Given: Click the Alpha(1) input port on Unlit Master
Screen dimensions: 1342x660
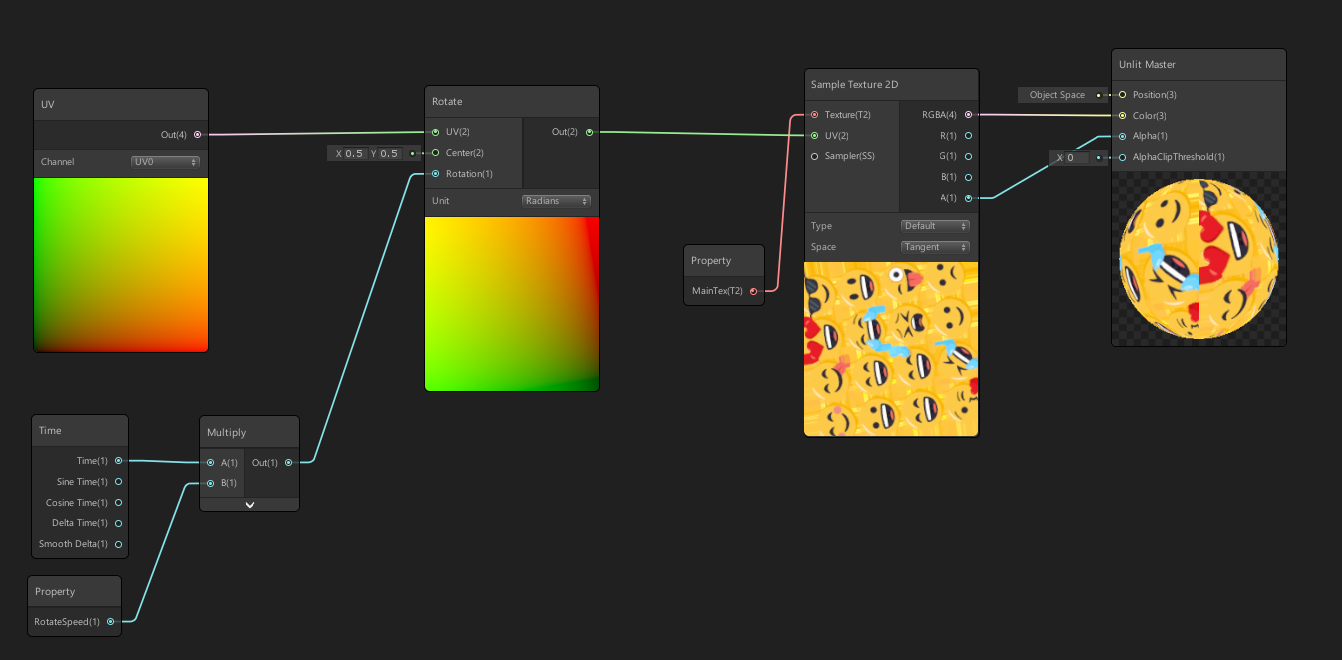Looking at the screenshot, I should tap(1122, 136).
